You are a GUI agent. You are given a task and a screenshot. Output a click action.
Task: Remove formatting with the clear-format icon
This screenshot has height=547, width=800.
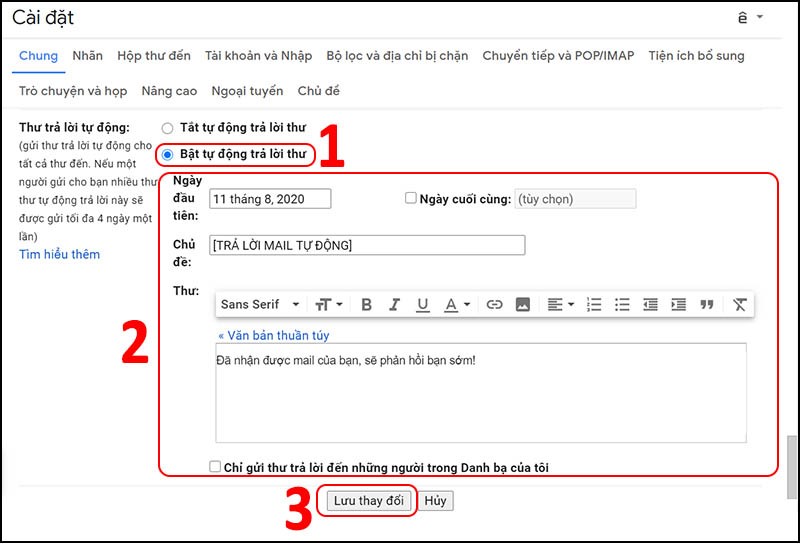coord(740,305)
